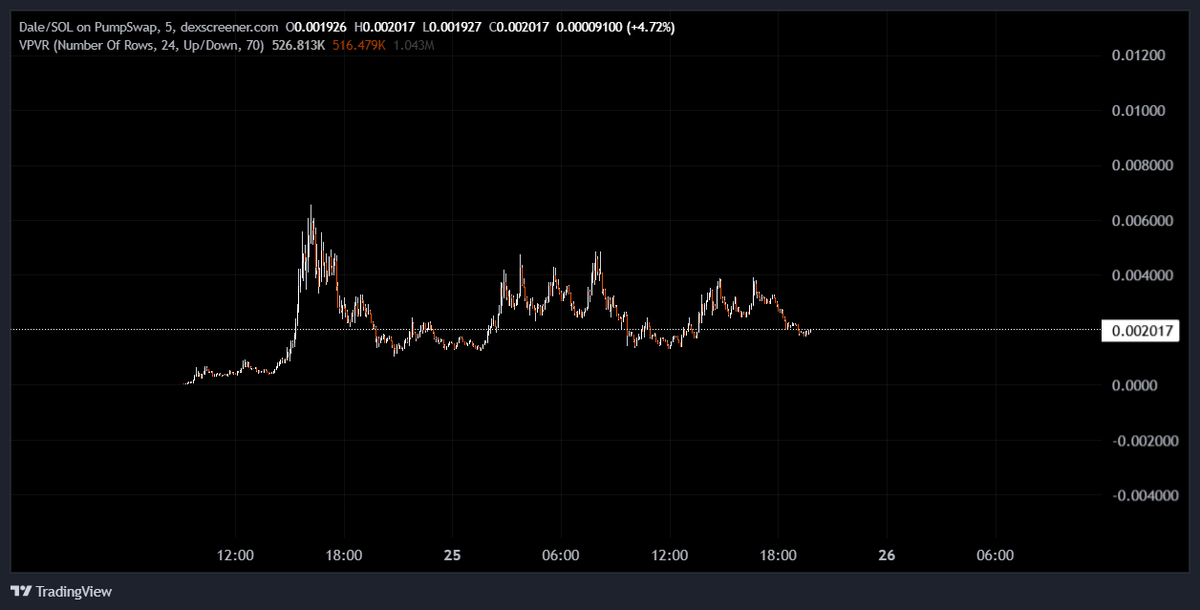Click the H0.002017 high value in header
The height and width of the screenshot is (610, 1200).
point(385,28)
